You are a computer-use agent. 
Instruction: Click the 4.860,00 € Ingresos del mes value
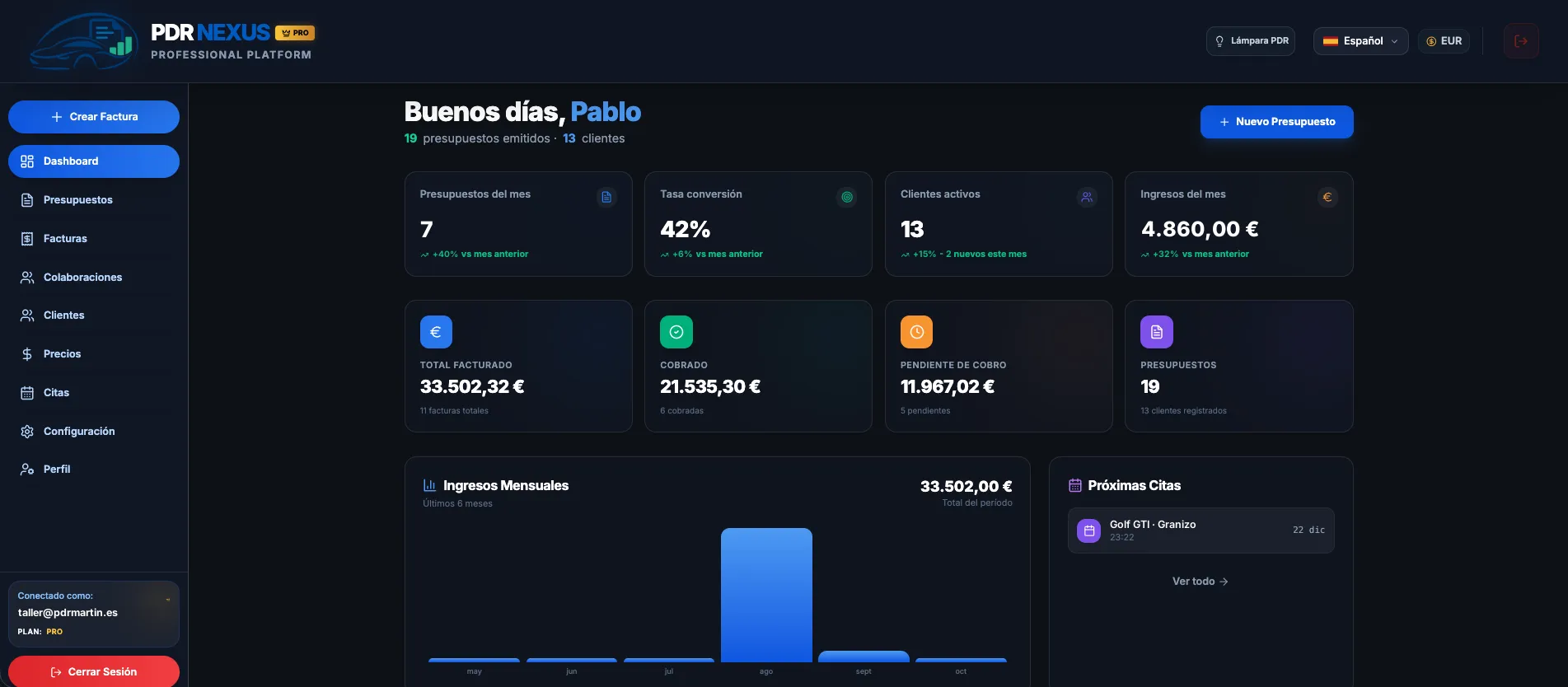[x=1200, y=229]
